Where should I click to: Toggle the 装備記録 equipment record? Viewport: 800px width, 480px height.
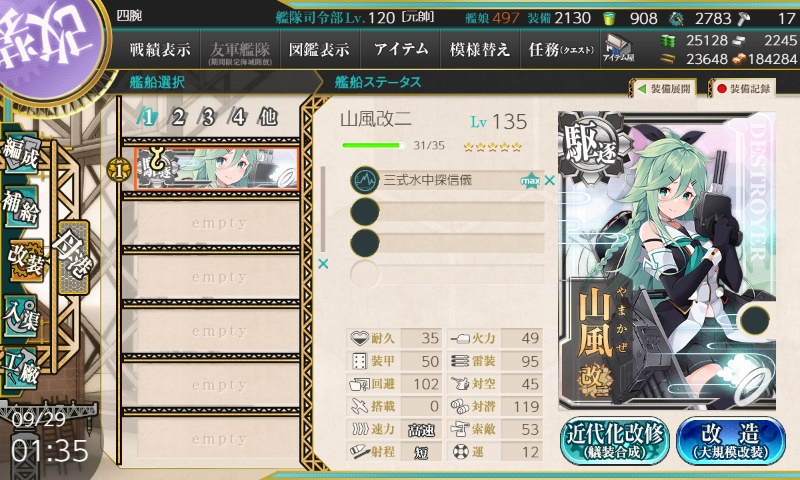pyautogui.click(x=743, y=89)
